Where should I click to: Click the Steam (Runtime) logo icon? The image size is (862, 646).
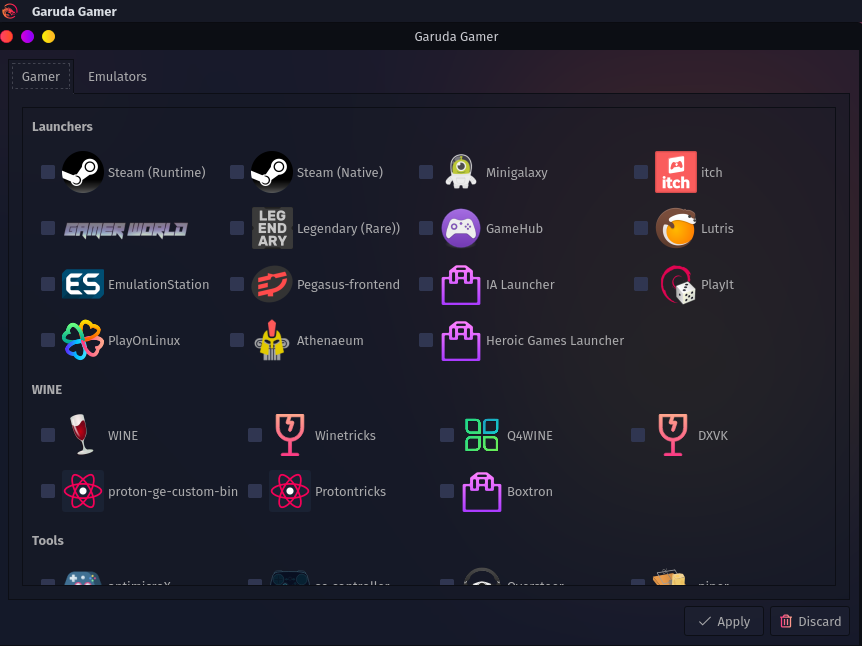tap(82, 172)
